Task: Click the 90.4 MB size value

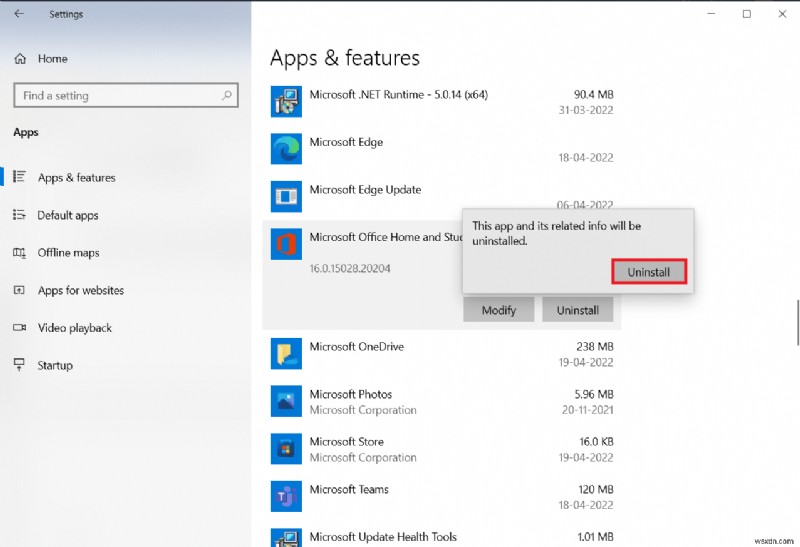Action: [x=594, y=94]
